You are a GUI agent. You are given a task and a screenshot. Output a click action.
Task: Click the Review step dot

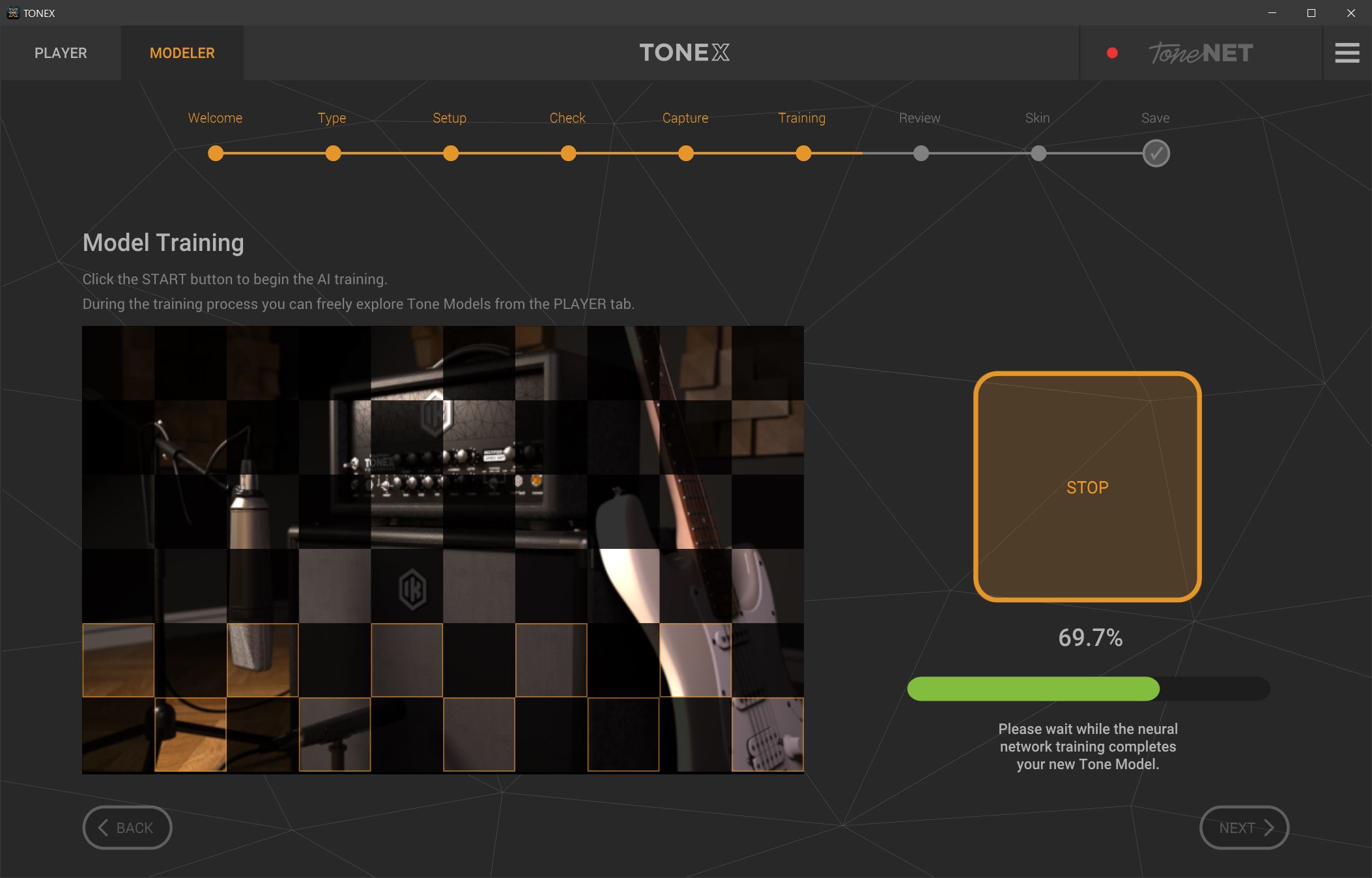(921, 154)
